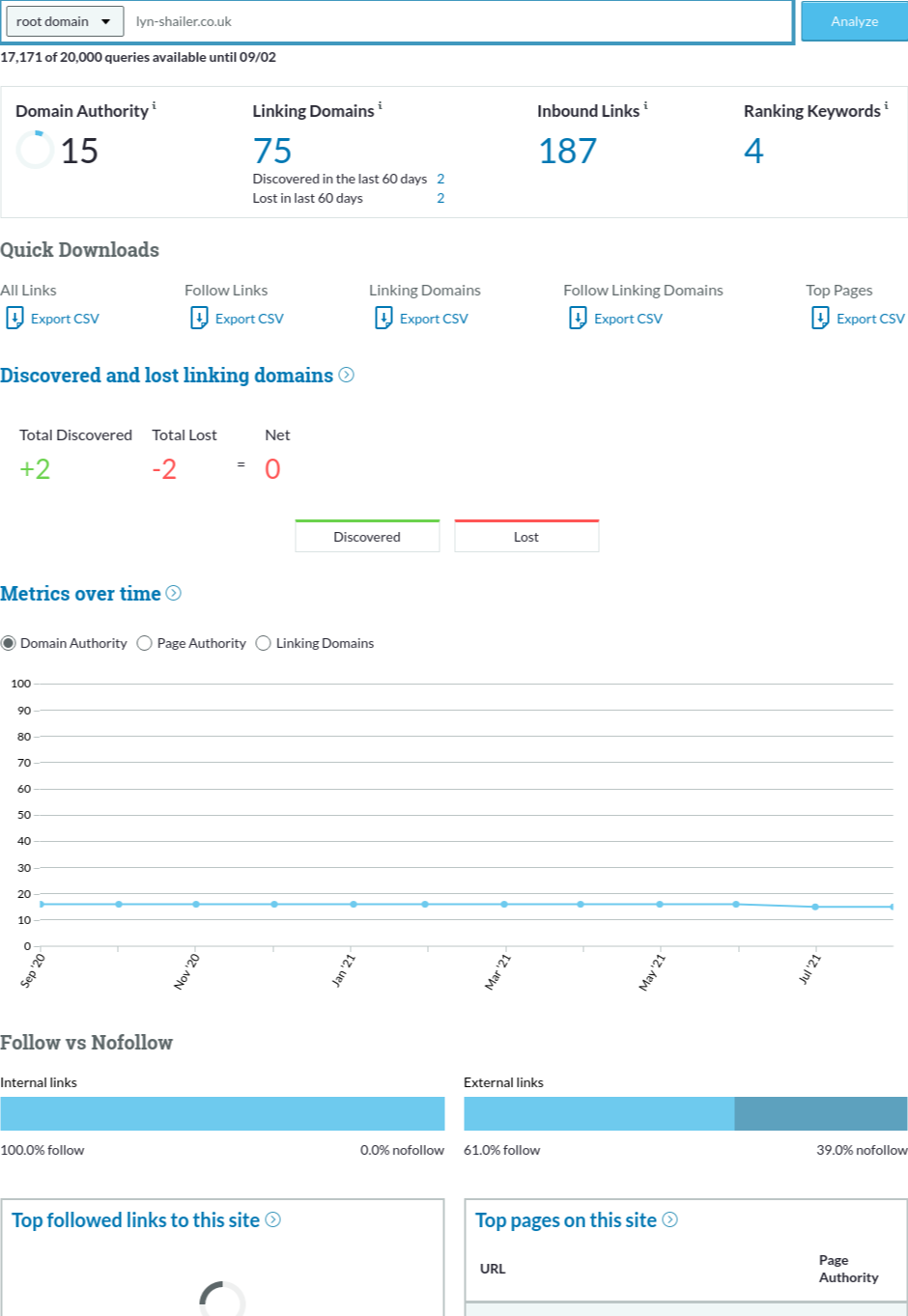Viewport: 908px width, 1316px height.
Task: Click the Follow Linking Domains download icon
Action: pos(579,318)
